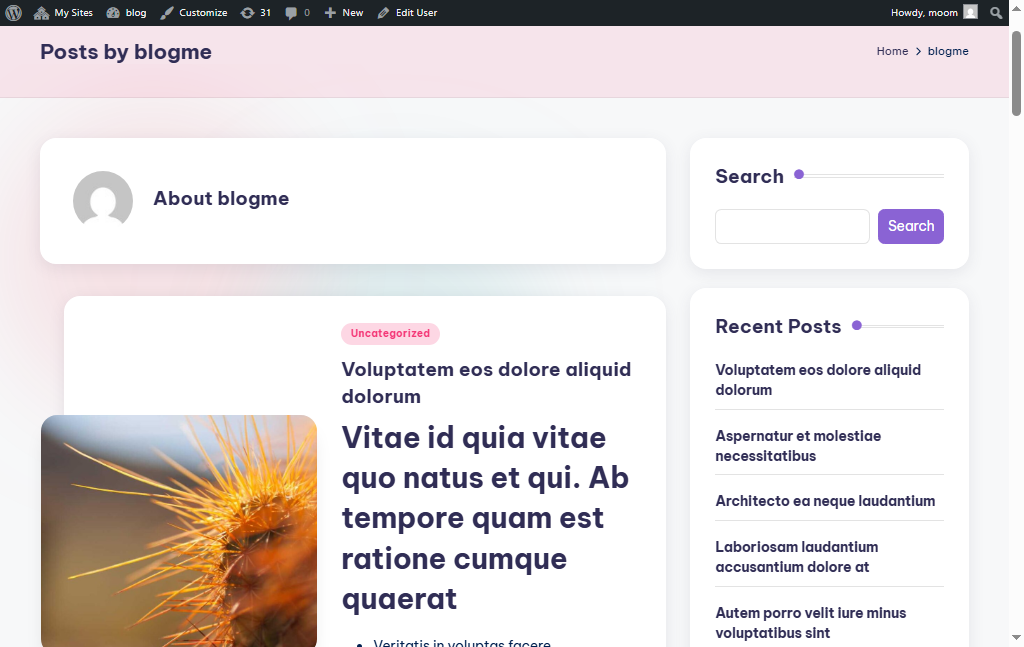Open the blog site dropdown
Image resolution: width=1024 pixels, height=647 pixels.
click(126, 12)
